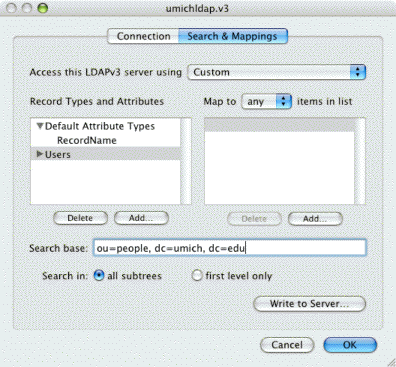
Task: Choose the 'all subtrees' radio button
Action: click(99, 276)
